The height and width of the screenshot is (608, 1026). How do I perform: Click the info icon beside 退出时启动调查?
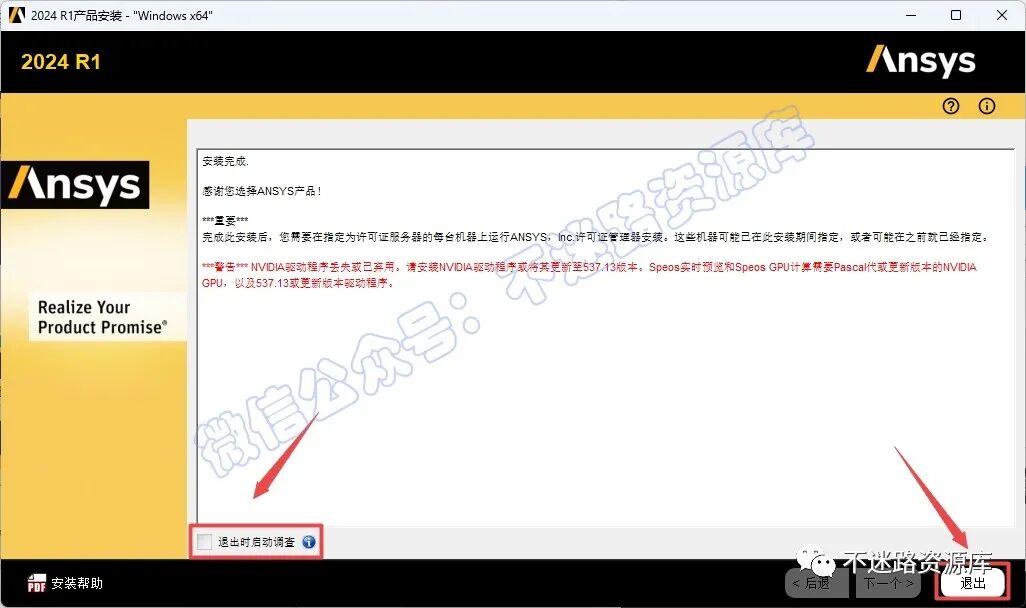[309, 542]
